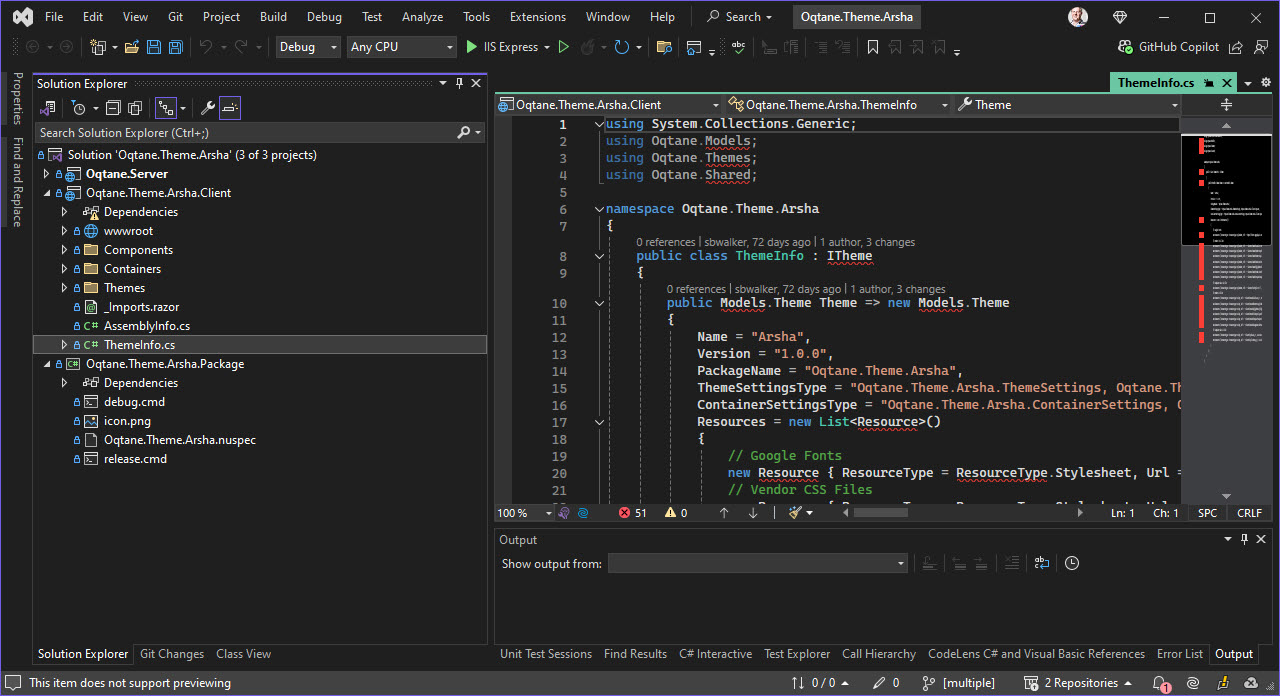Toggle word wrap indicator SPC in status bar

[1206, 512]
